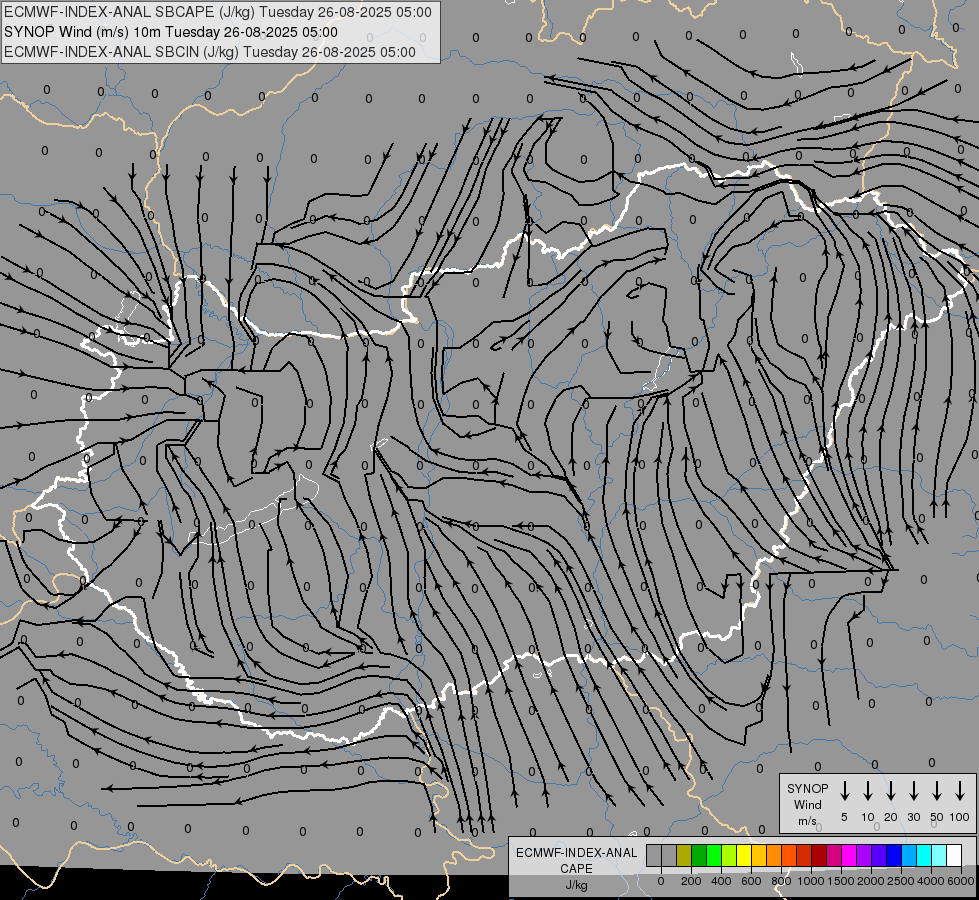
Task: Pick the wind arrow for 100 m/s
Action: pos(960,791)
